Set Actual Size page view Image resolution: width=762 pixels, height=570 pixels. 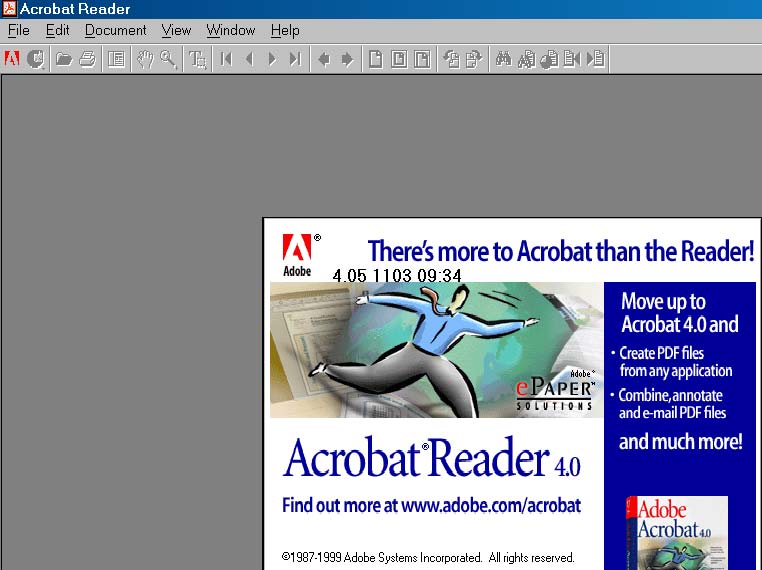(376, 59)
